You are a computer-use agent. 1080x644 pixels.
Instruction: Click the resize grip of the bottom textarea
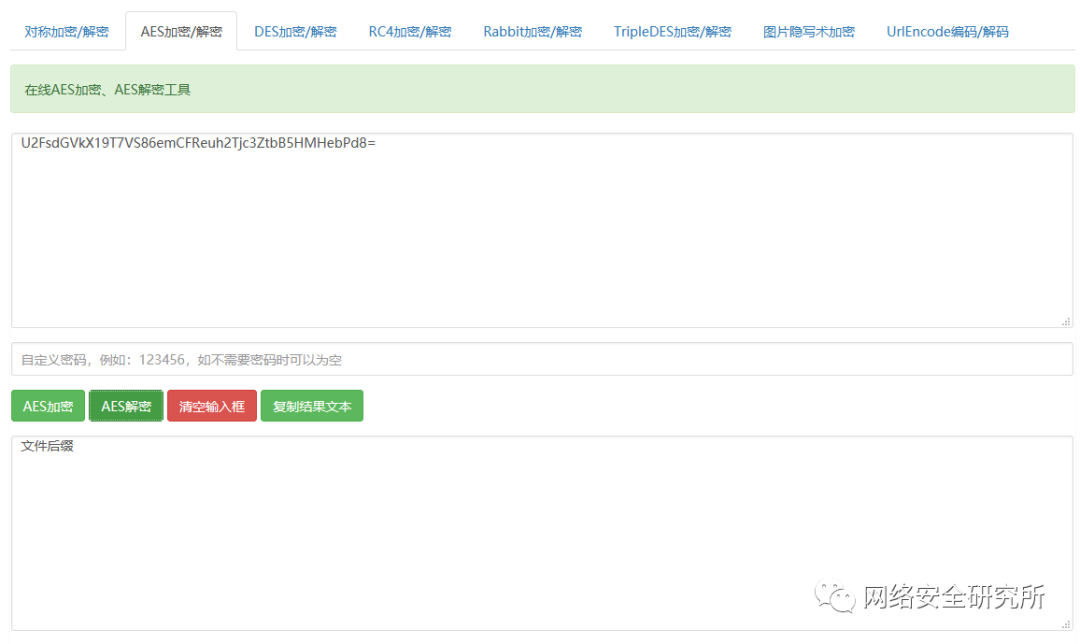pyautogui.click(x=1066, y=626)
